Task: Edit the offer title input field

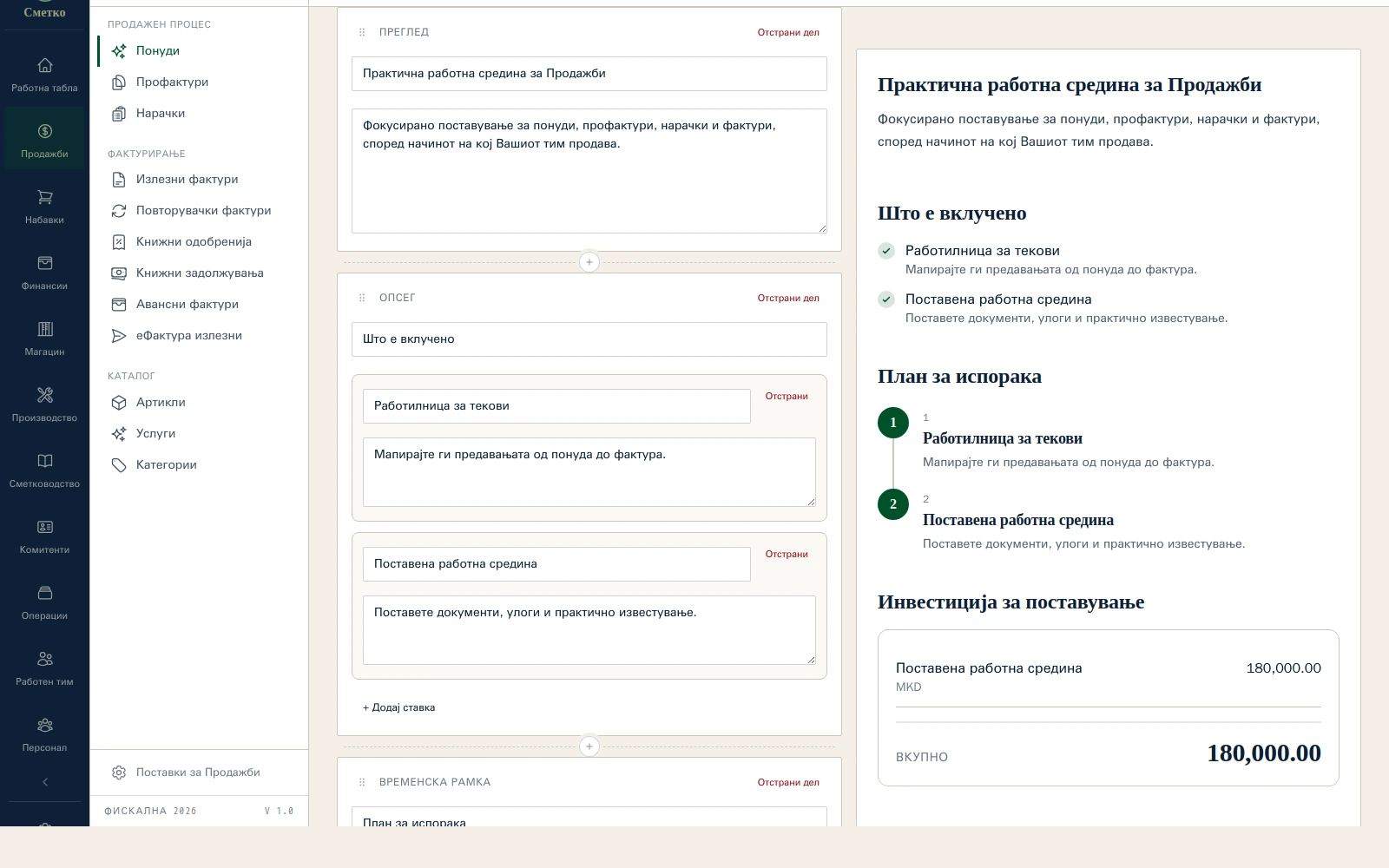Action: pos(589,74)
